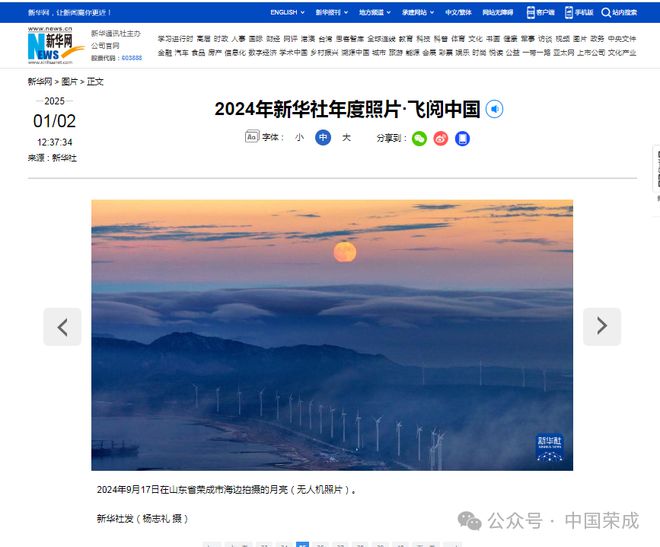
Task: Expand the ENGLISH language dropdown
Action: 287,12
